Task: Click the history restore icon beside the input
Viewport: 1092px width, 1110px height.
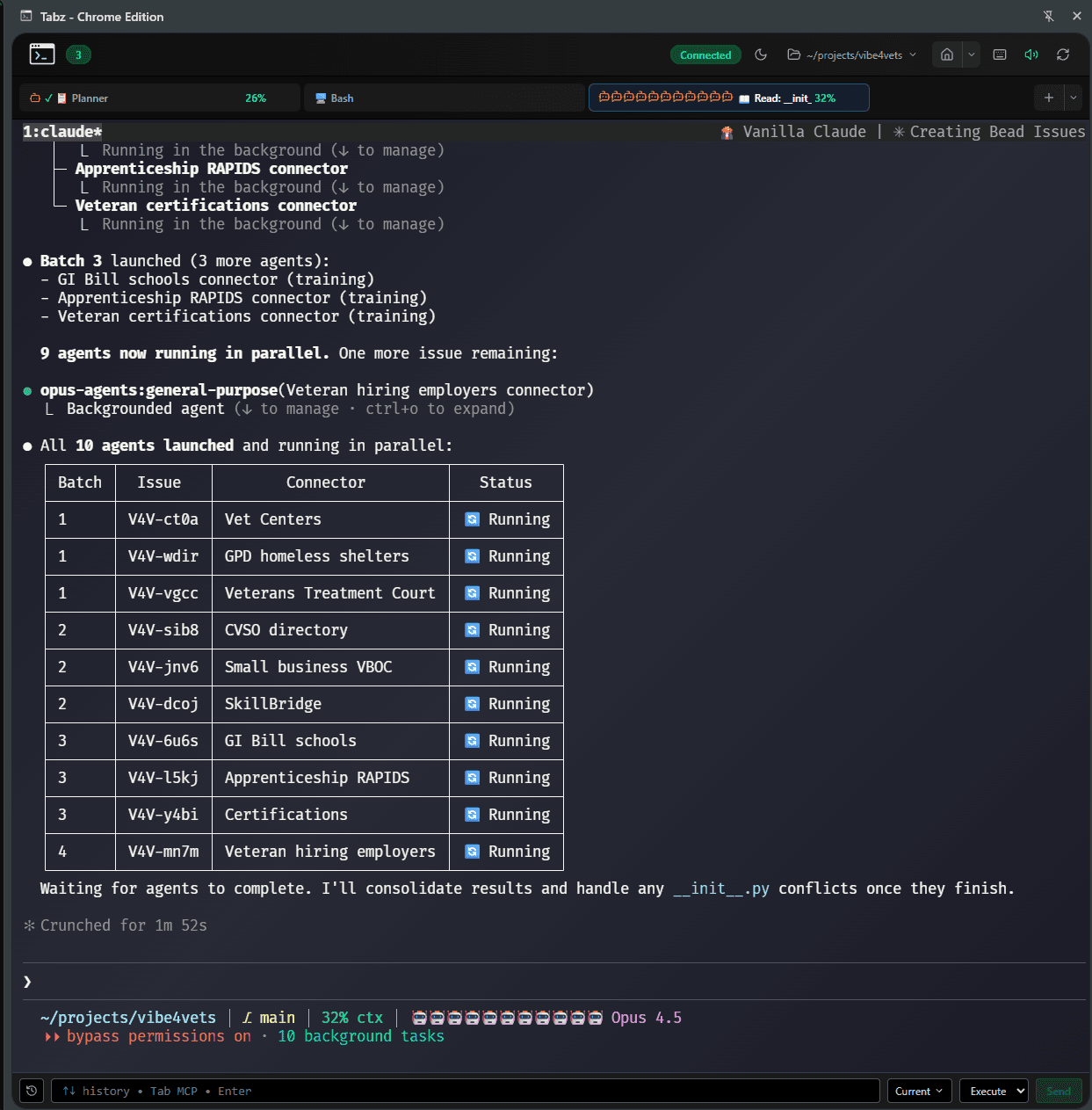Action: point(32,1090)
